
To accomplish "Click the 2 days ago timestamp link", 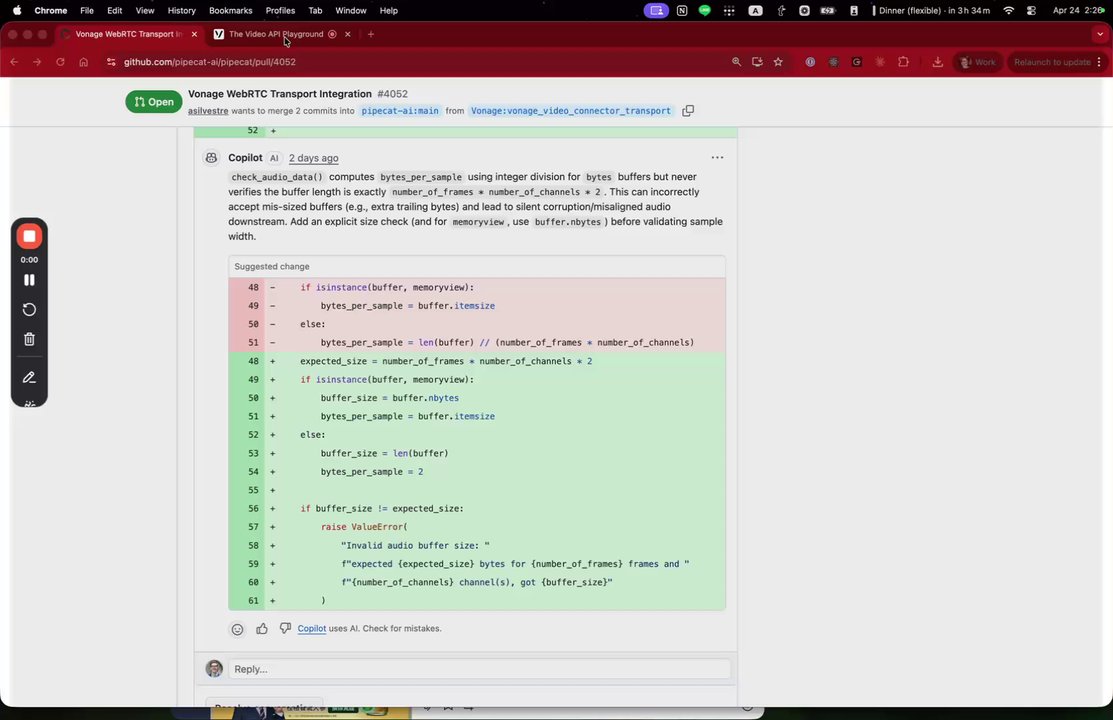I will tap(313, 158).
